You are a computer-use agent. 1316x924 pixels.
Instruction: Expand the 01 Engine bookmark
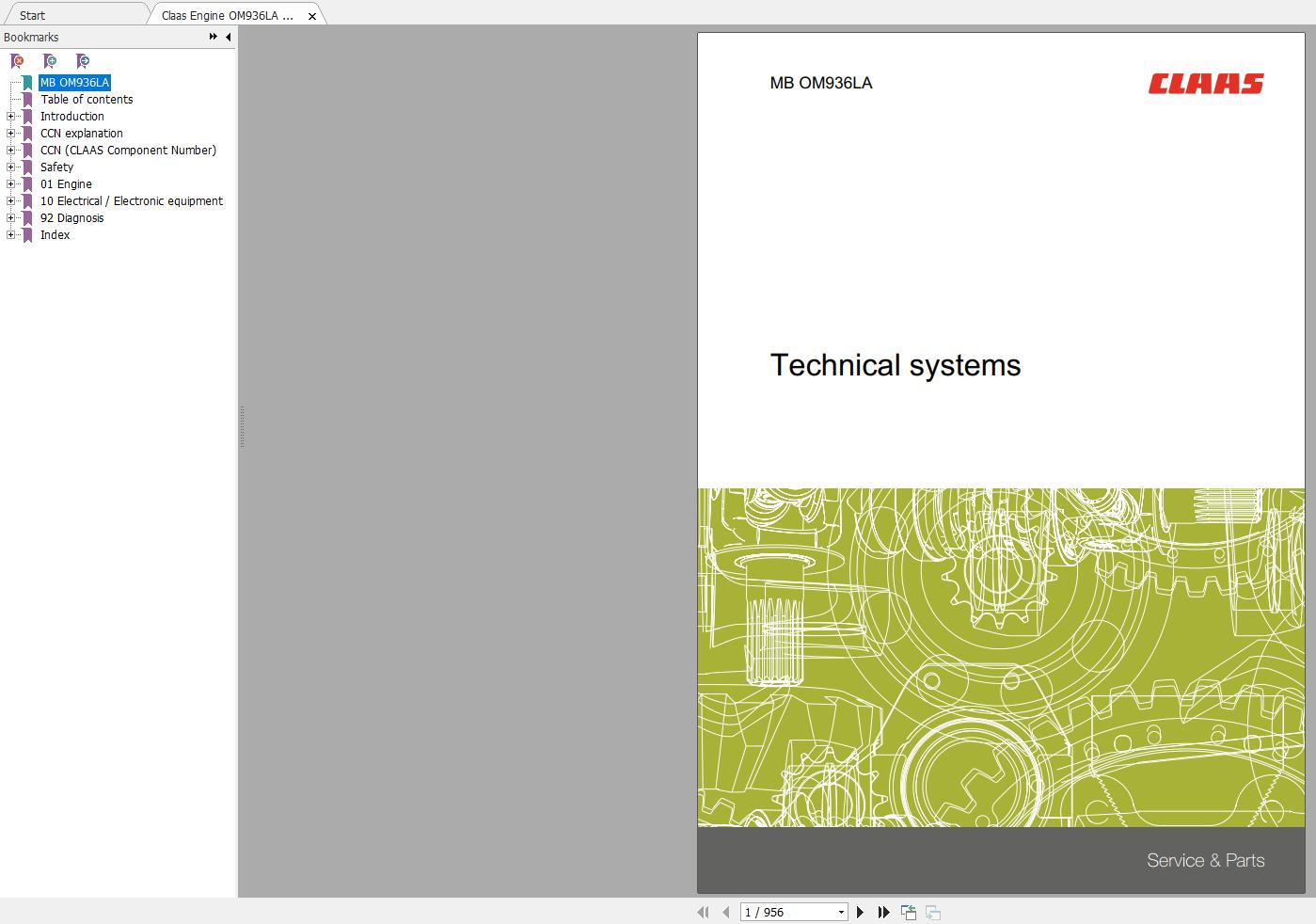[9, 183]
